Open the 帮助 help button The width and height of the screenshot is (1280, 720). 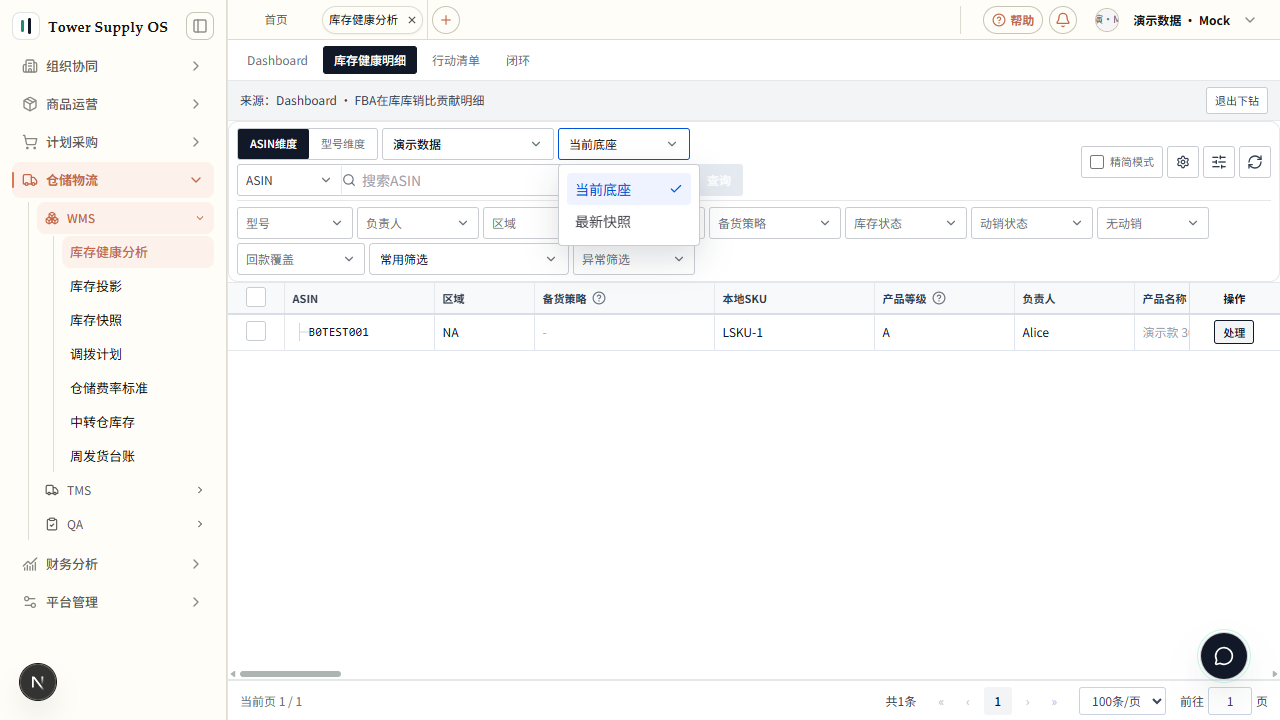1013,20
